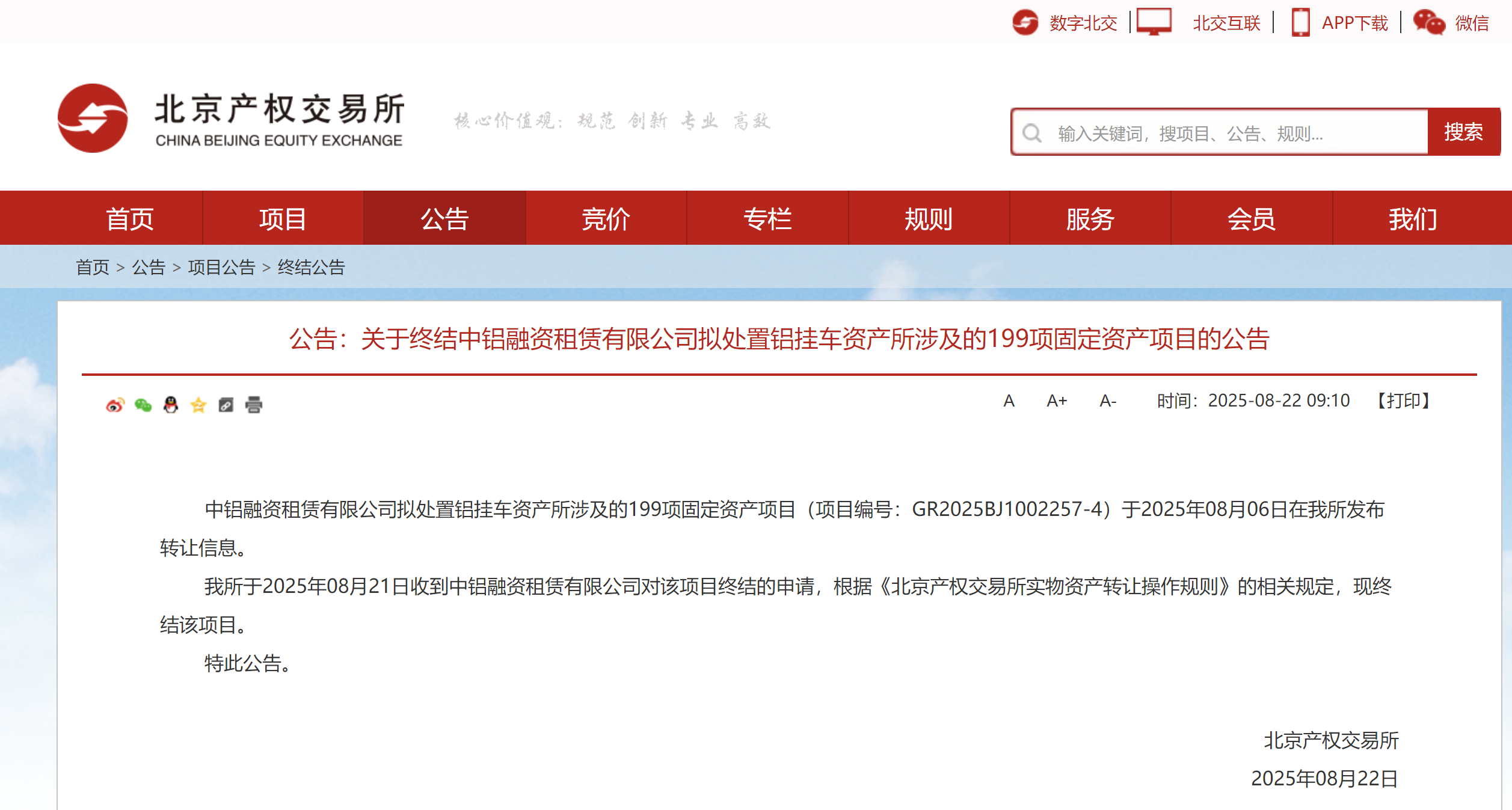Increase font size with A+

coord(1057,400)
